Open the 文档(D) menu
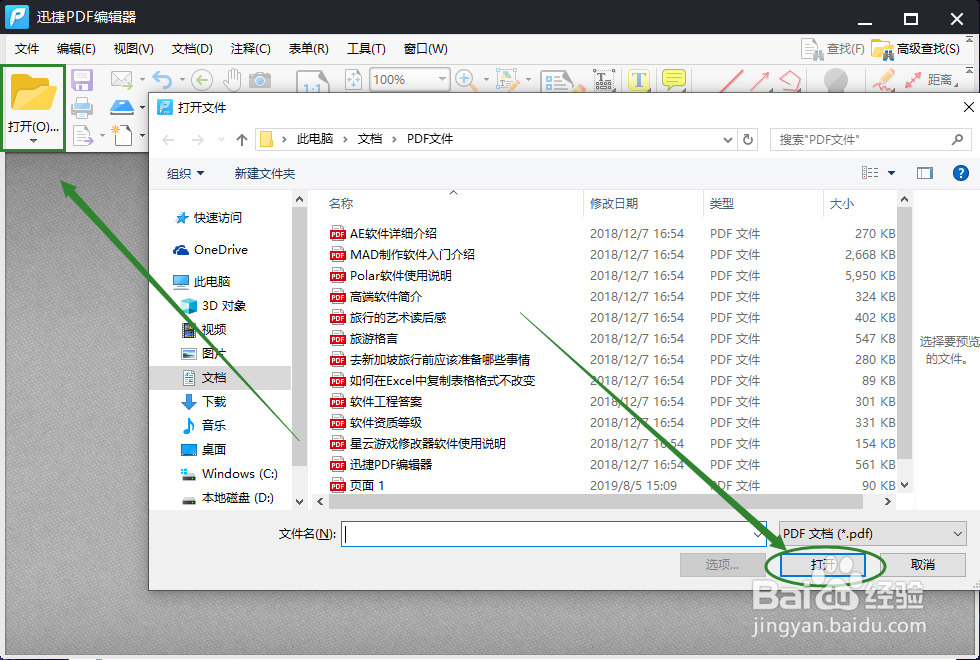This screenshot has height=660, width=980. pos(192,49)
